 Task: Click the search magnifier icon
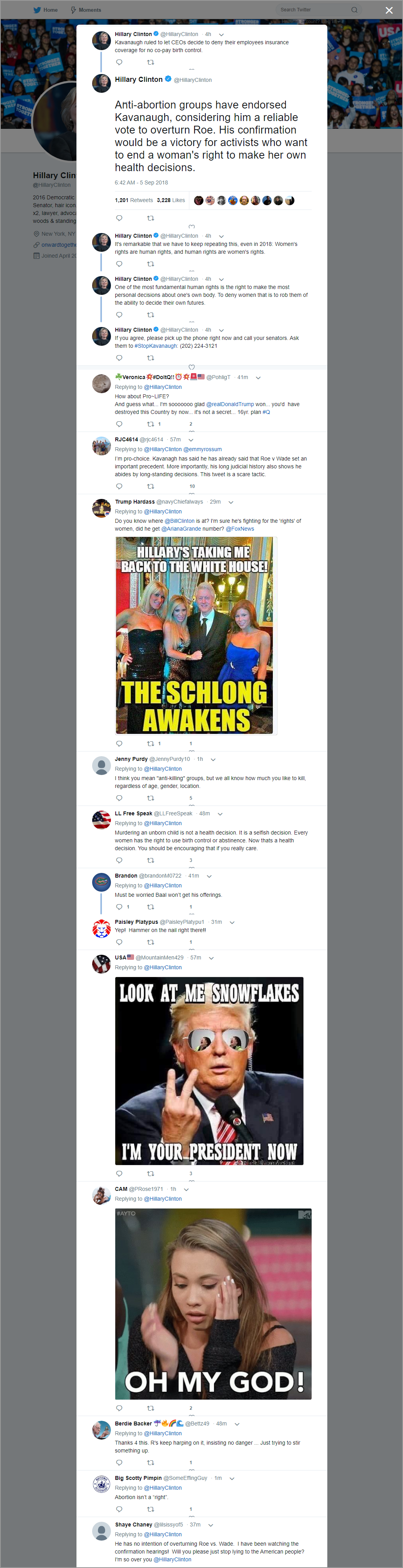click(x=354, y=10)
